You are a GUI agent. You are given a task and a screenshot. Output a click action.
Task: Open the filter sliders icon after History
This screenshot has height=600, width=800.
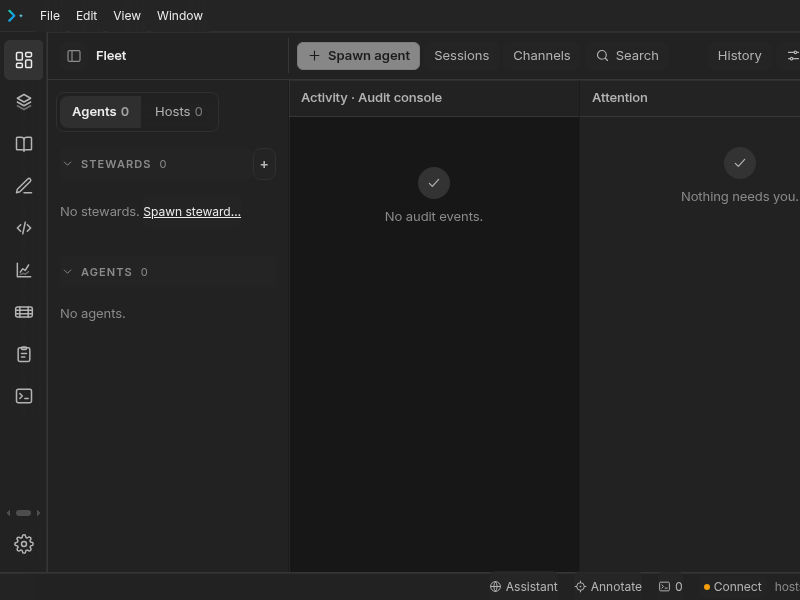pos(793,56)
